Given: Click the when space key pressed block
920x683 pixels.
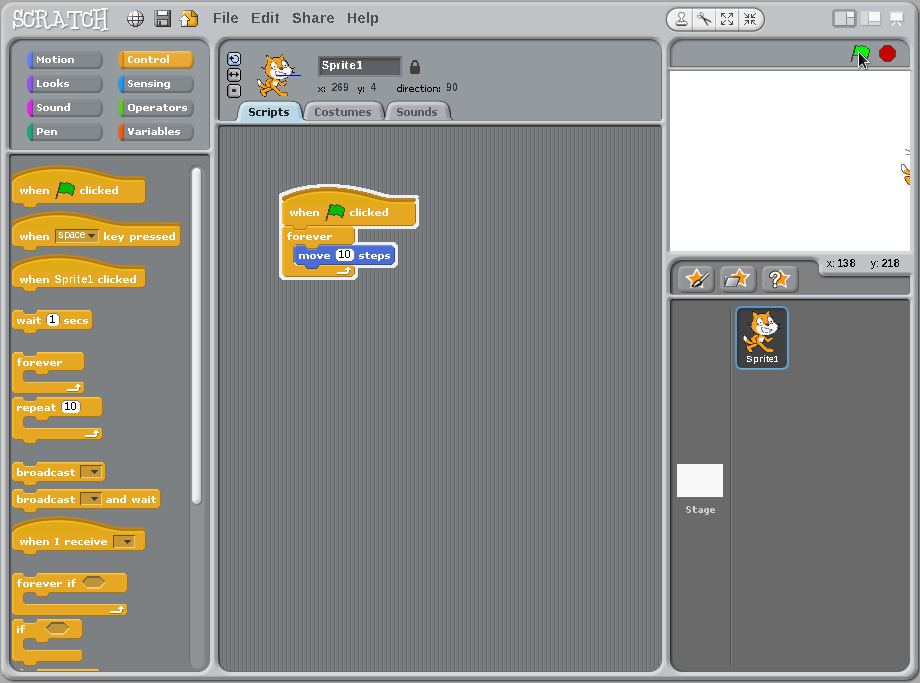Looking at the screenshot, I should point(96,232).
